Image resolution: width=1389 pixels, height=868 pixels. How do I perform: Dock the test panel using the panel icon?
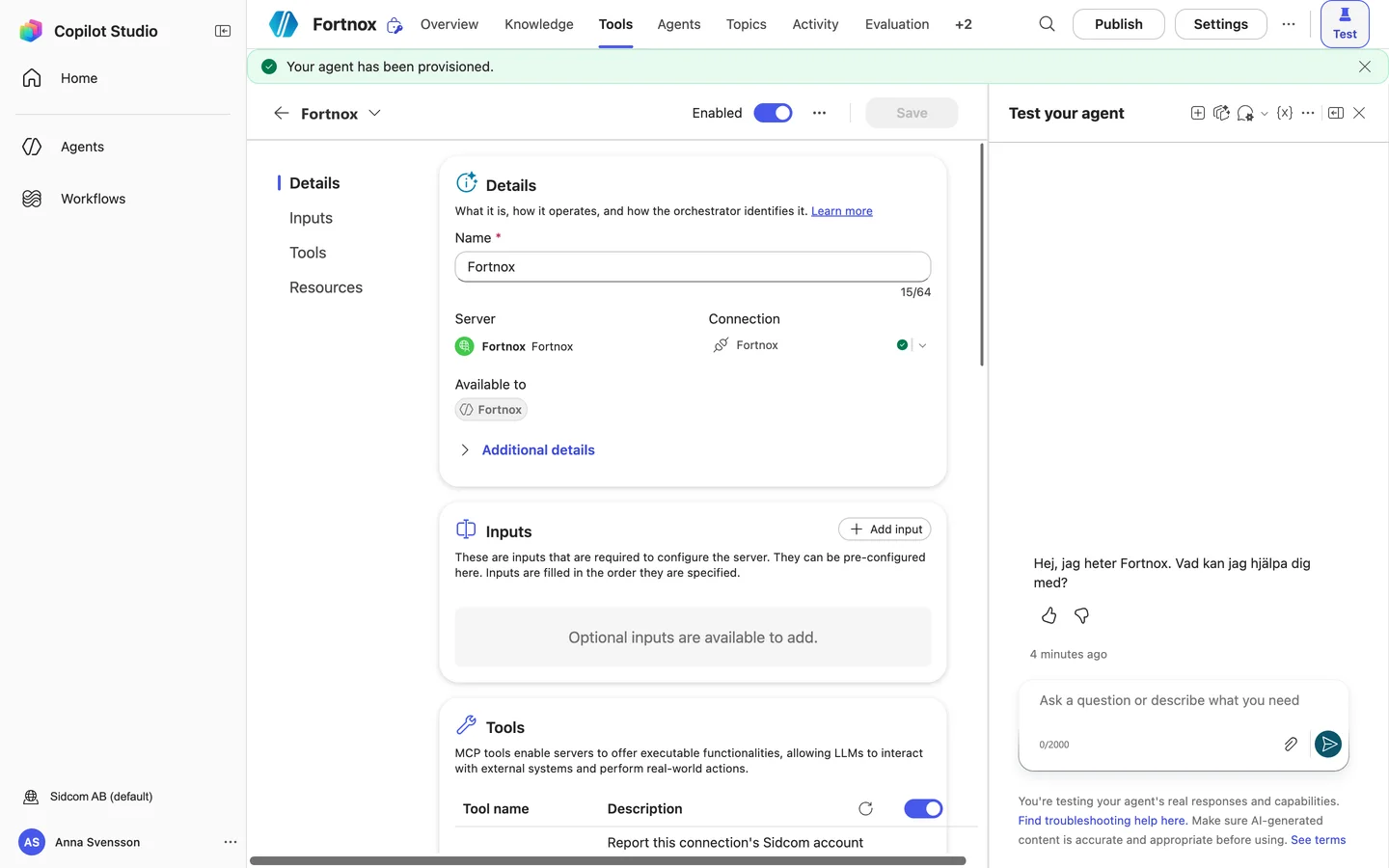coord(1336,113)
